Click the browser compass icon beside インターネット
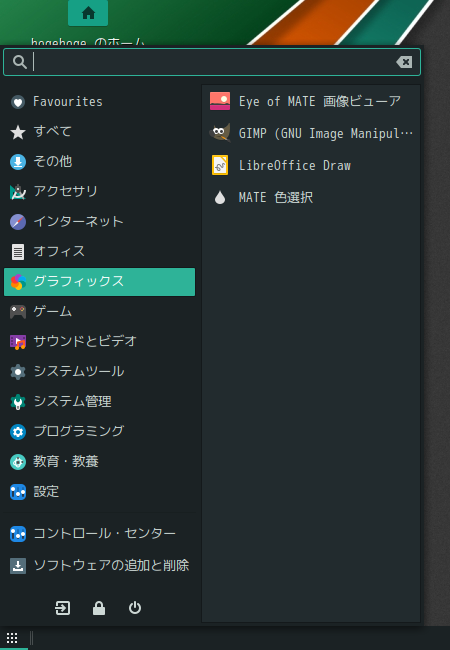The image size is (450, 650). coord(18,222)
